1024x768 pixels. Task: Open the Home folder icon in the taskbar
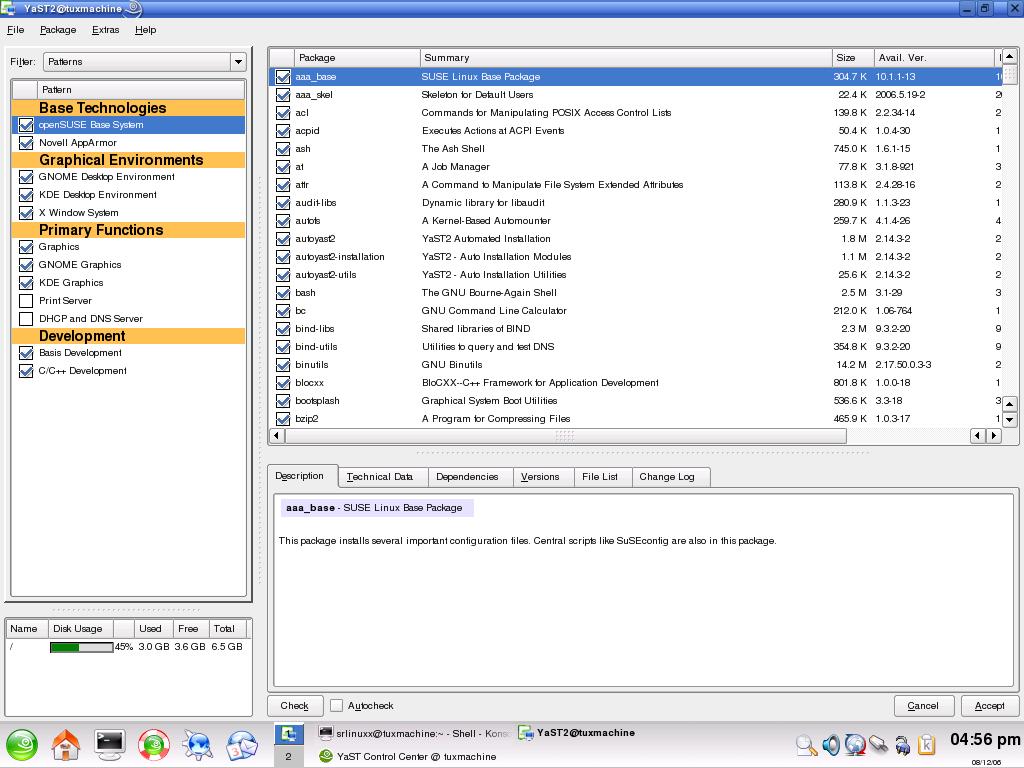(66, 745)
